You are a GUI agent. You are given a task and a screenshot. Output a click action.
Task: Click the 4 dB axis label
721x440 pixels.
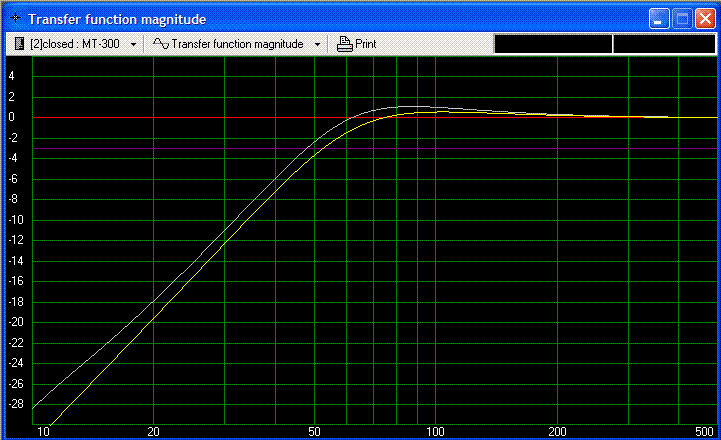pyautogui.click(x=11, y=76)
